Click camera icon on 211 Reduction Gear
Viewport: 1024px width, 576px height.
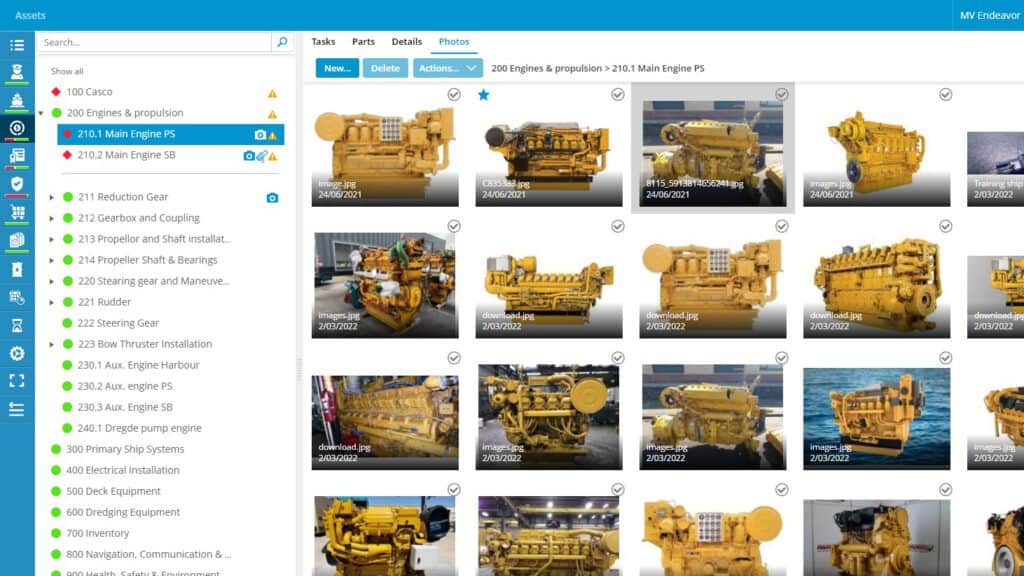coord(272,198)
